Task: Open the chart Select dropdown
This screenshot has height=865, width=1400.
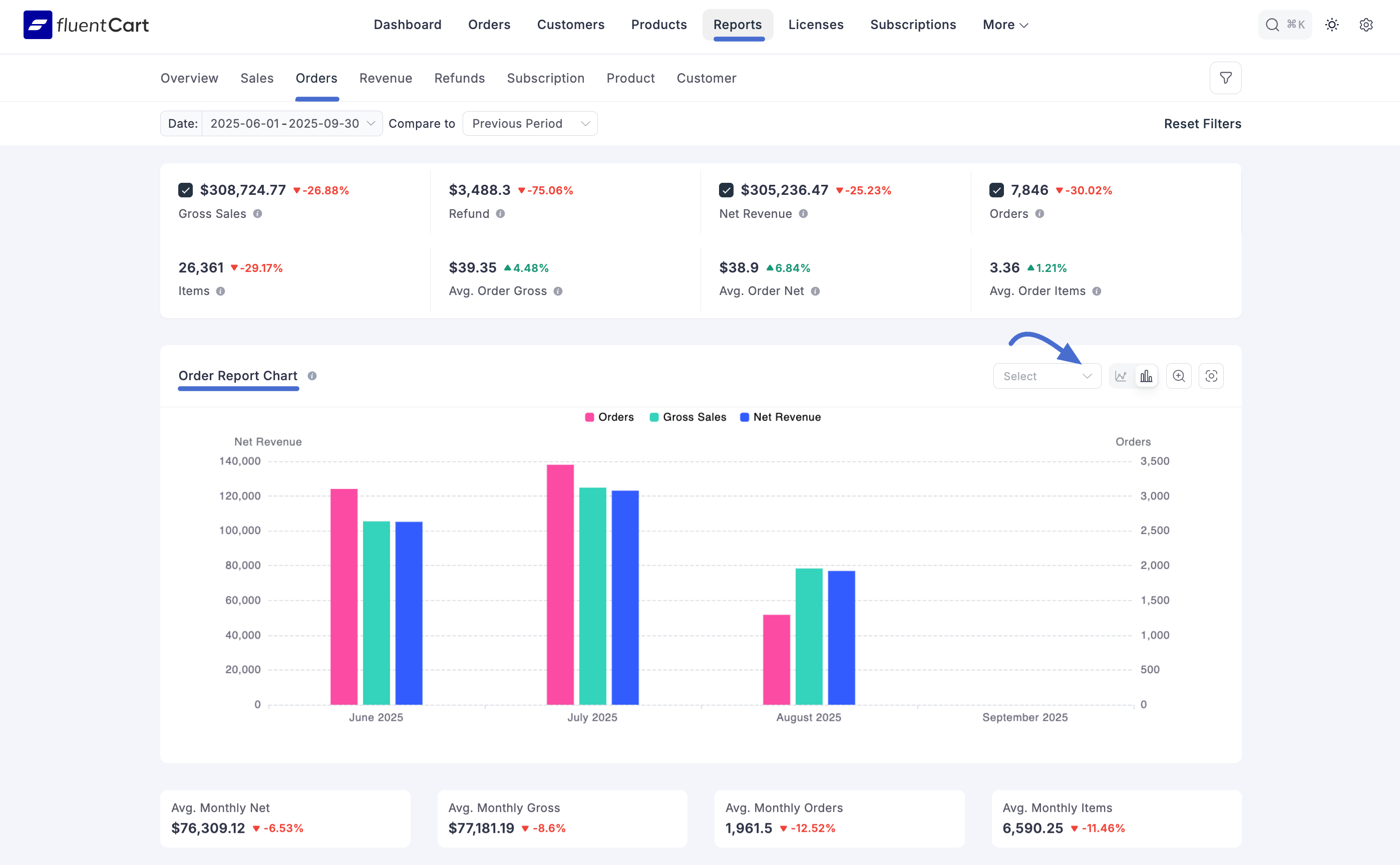Action: [1046, 376]
